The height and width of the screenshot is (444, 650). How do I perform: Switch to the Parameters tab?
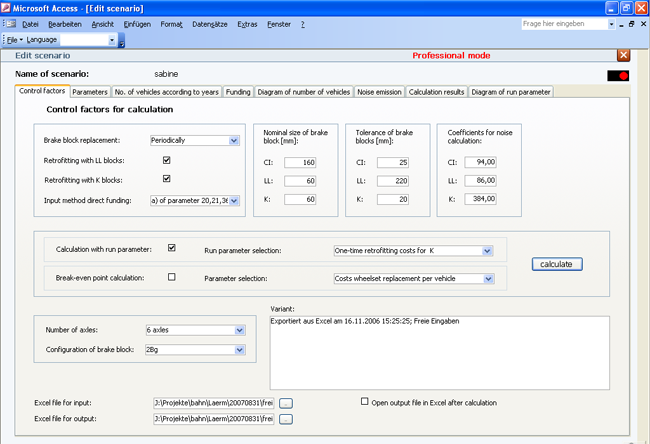tap(90, 92)
